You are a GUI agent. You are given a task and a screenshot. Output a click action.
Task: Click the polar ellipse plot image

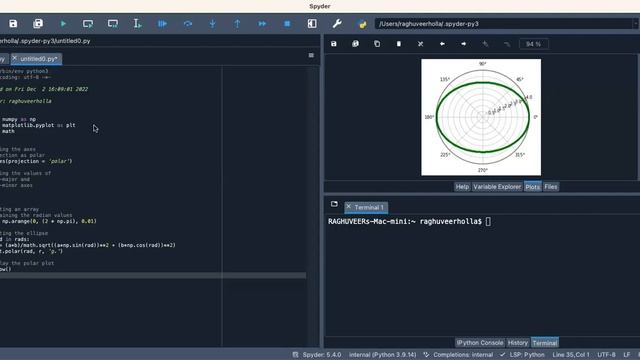pyautogui.click(x=481, y=117)
